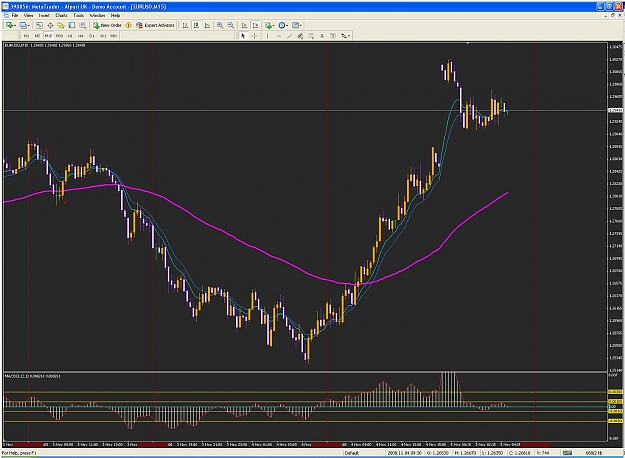Select the M30 timeframe
Viewport: 625px width, 458px height.
59,36
